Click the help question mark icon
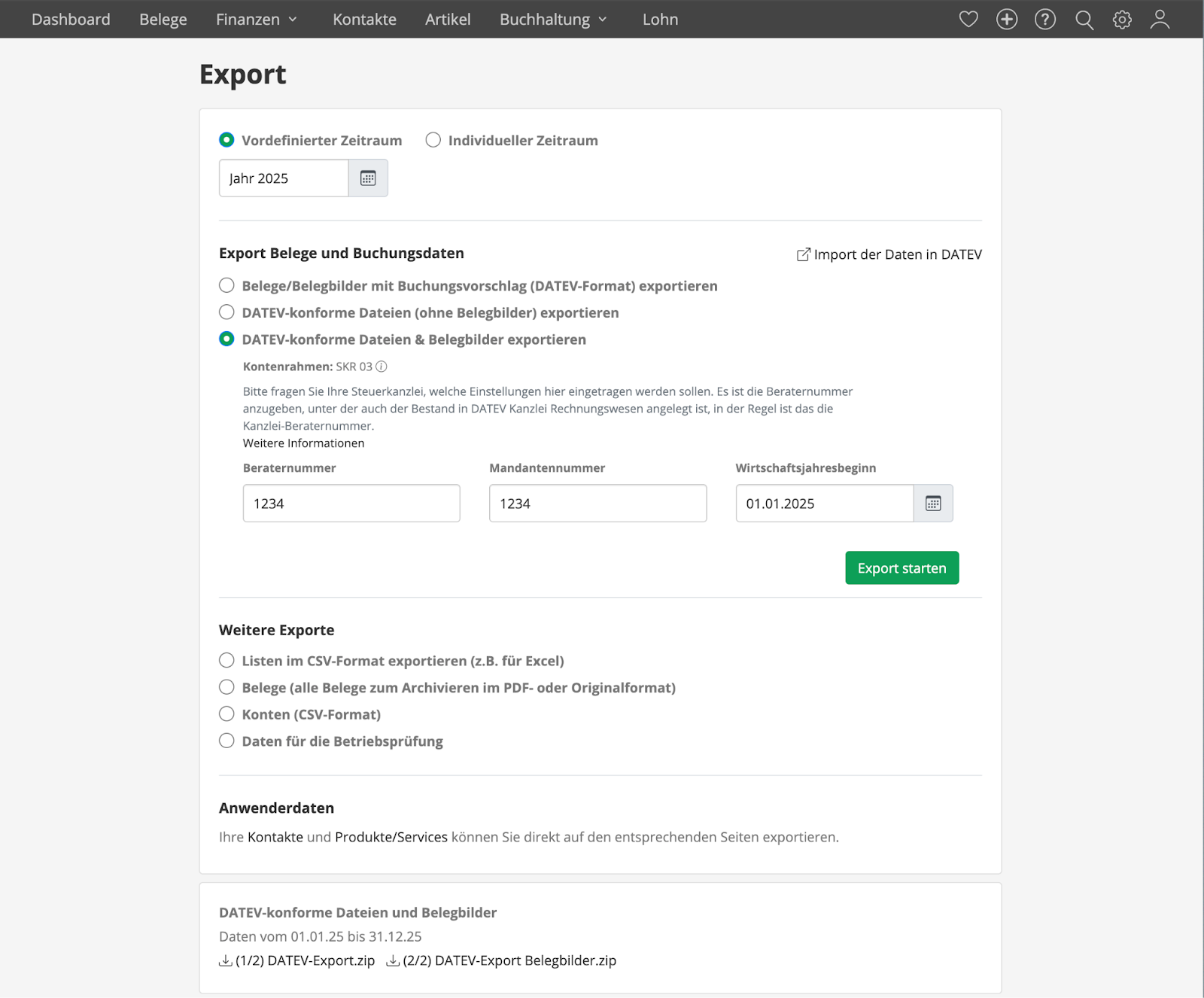 [1045, 20]
